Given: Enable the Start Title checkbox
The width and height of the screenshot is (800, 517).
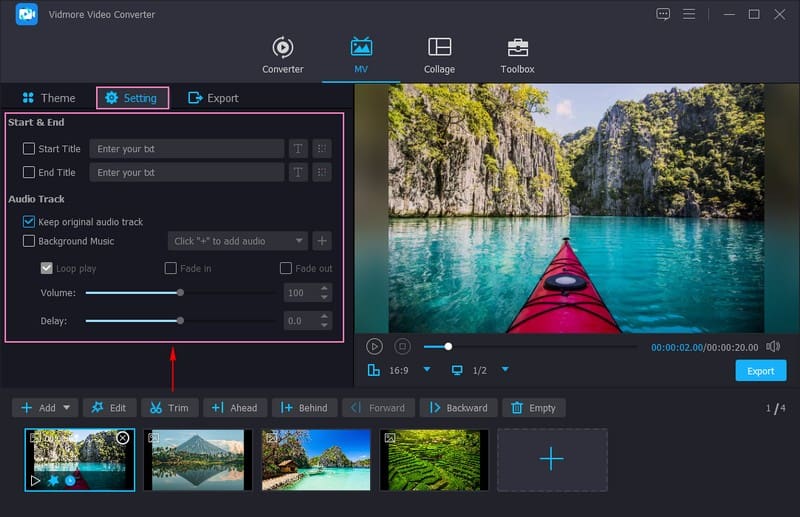Looking at the screenshot, I should [29, 149].
